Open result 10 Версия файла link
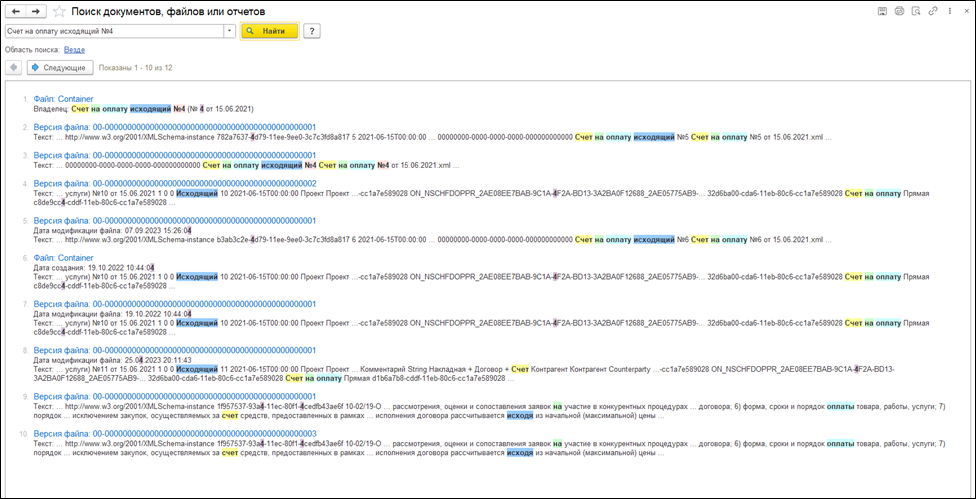This screenshot has width=976, height=499. 174,433
